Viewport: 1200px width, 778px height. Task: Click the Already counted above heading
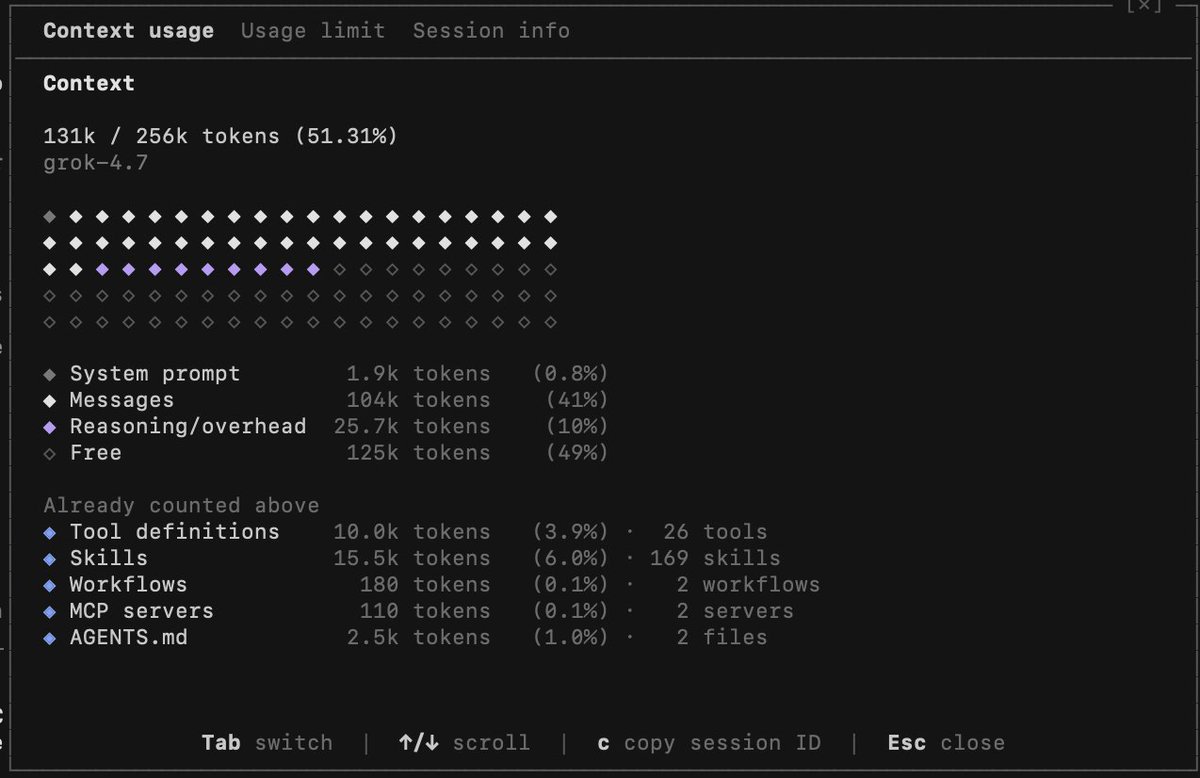[181, 505]
